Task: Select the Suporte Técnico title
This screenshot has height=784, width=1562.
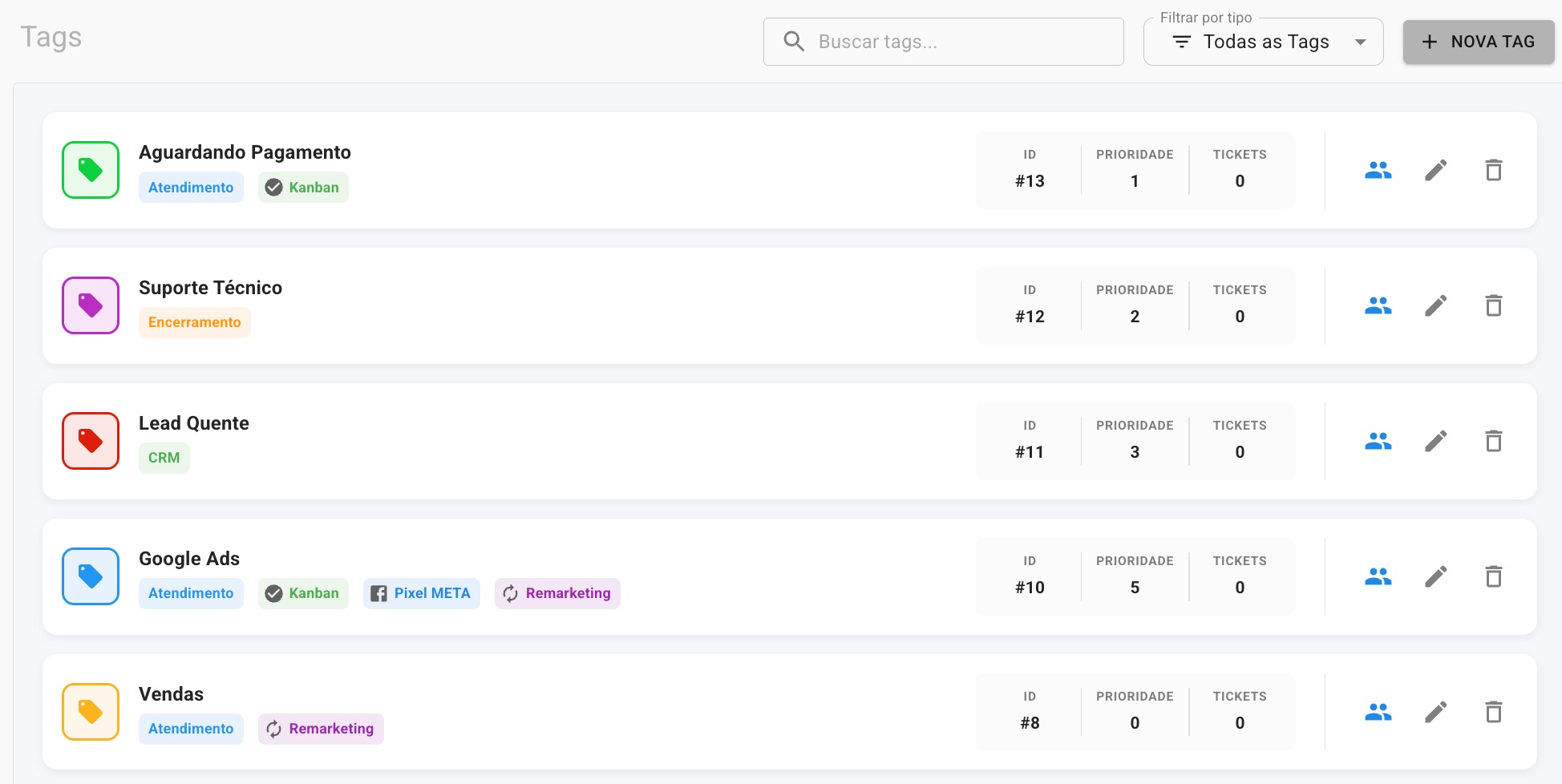Action: 210,288
